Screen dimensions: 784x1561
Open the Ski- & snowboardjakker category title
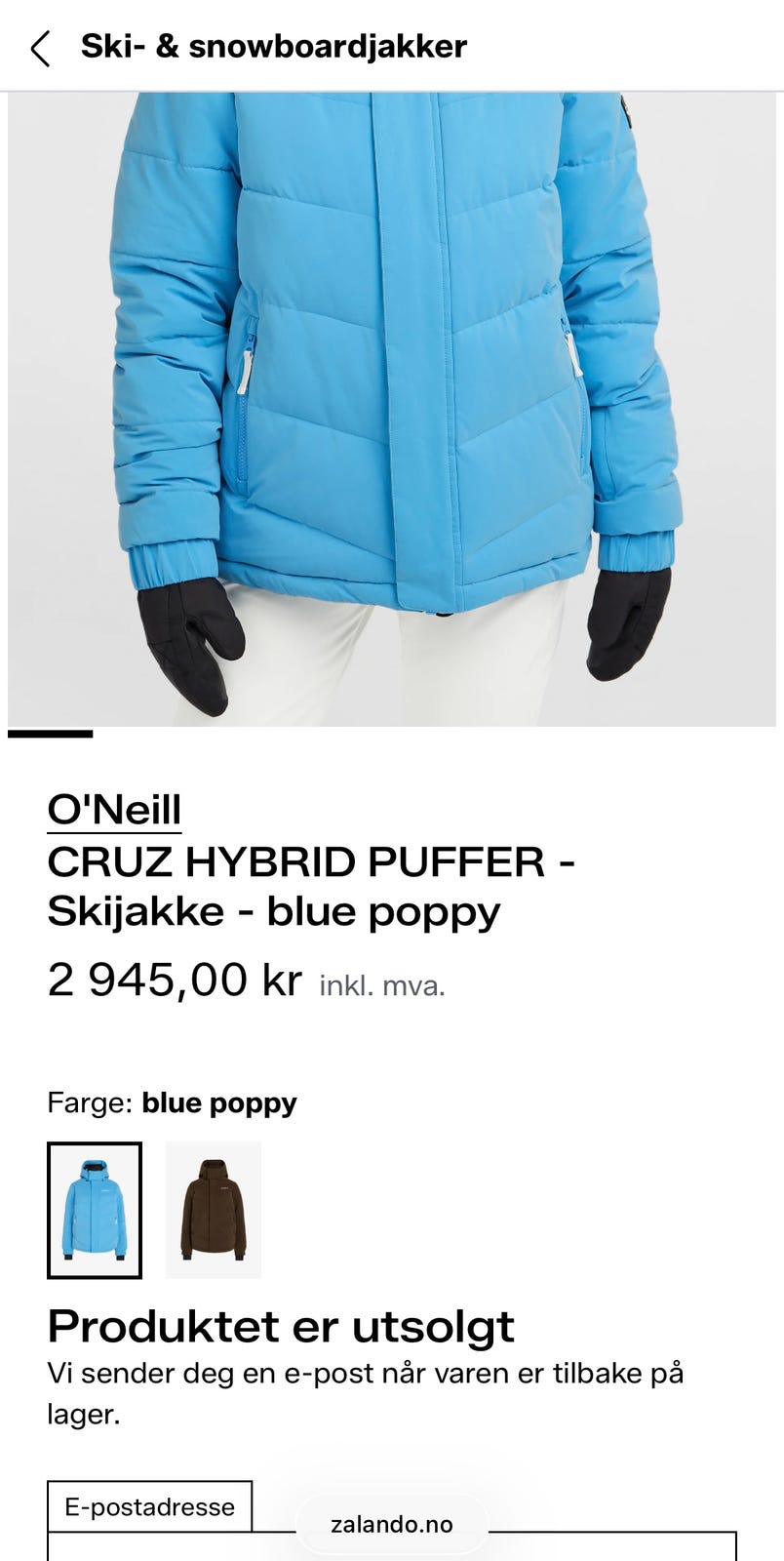274,46
